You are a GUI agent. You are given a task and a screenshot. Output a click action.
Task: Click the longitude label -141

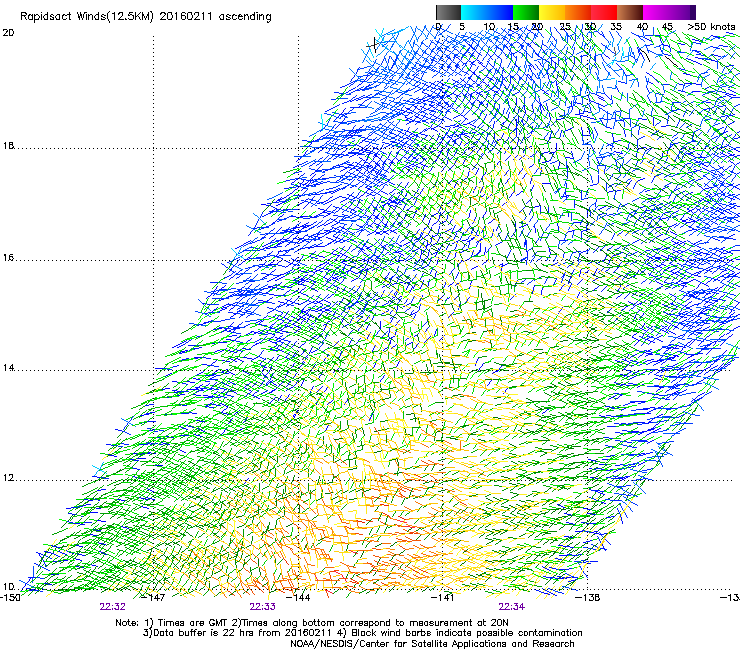(443, 598)
